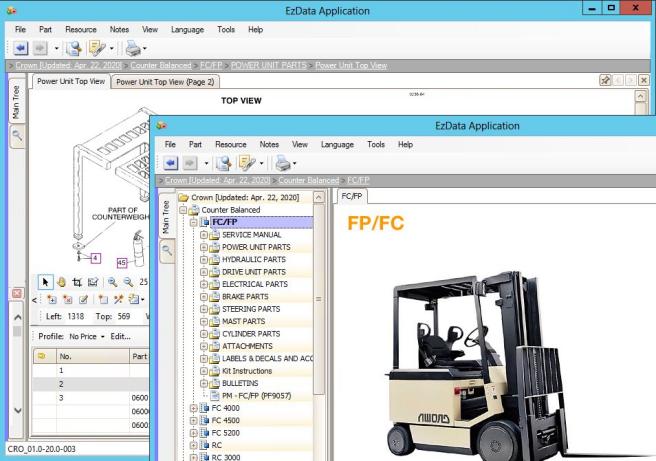
Task: Select the crop tool in the diagram toolbar
Action: [79, 283]
